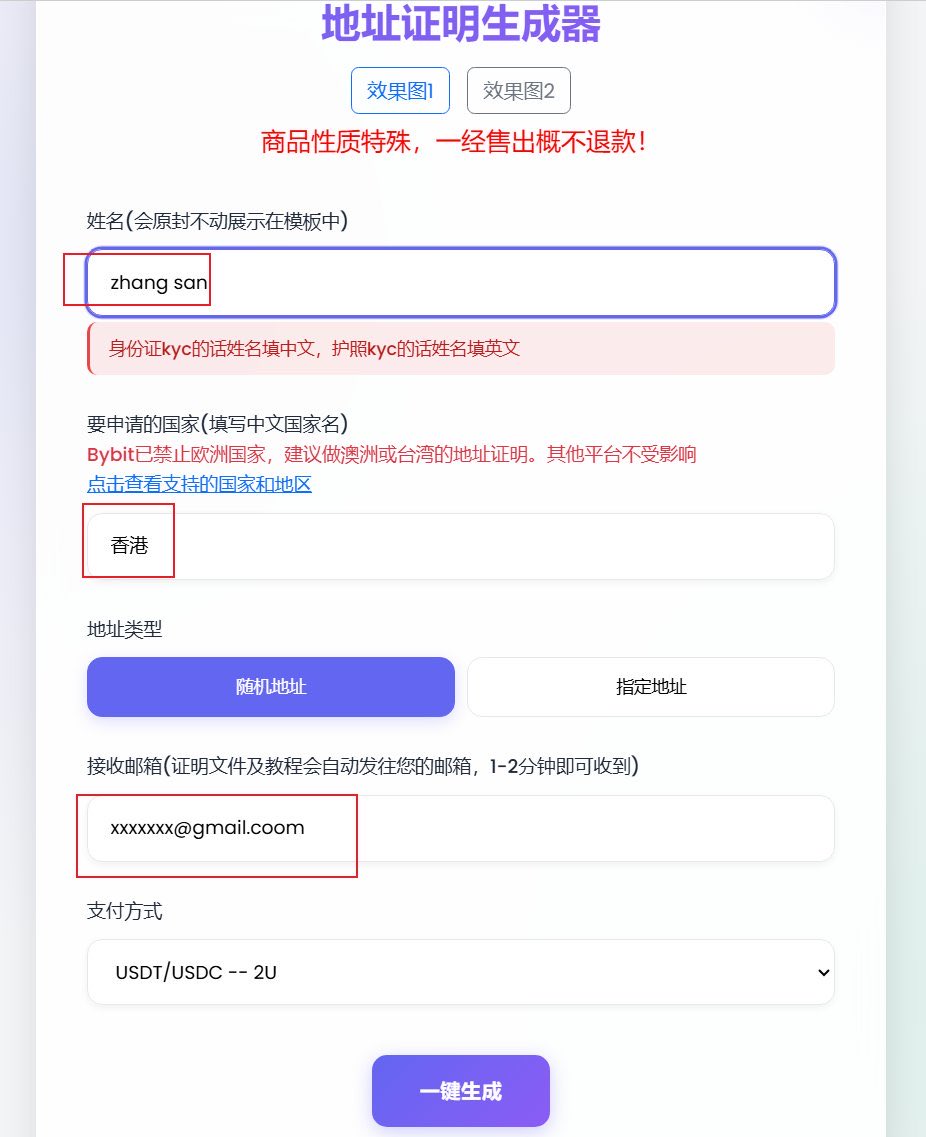Open the 效果图2 preview
Screen dimensions: 926x1137
[518, 91]
